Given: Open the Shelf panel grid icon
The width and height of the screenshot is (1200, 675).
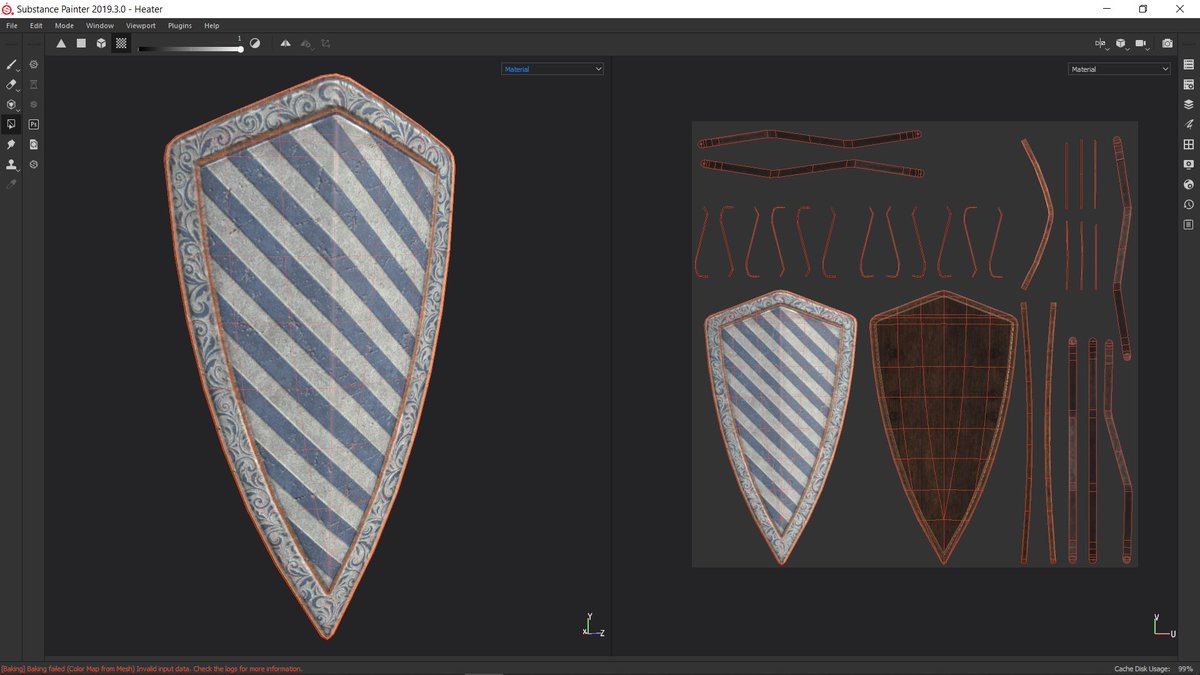Looking at the screenshot, I should (1189, 144).
